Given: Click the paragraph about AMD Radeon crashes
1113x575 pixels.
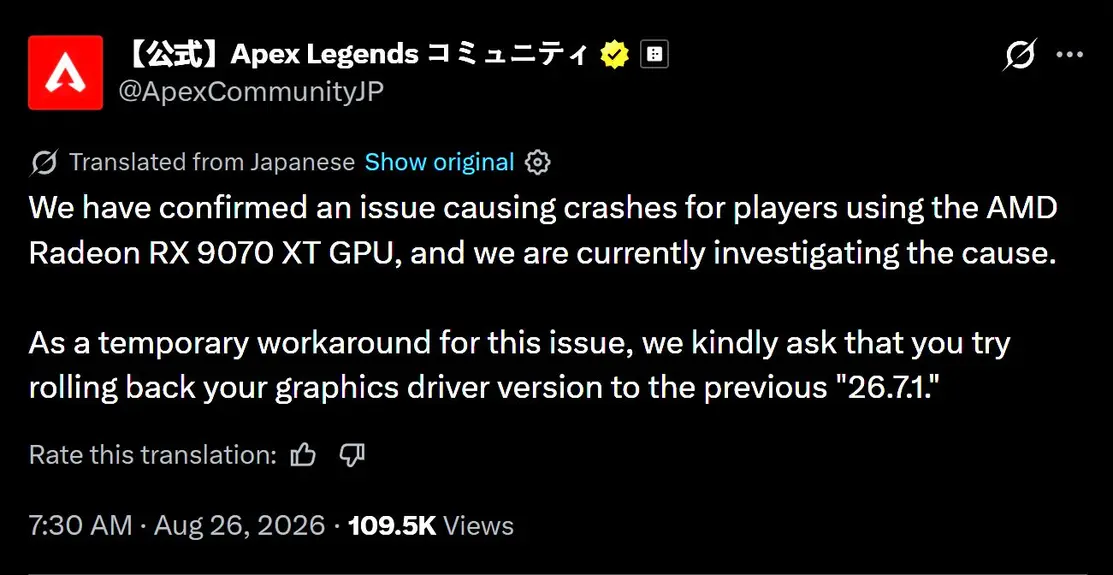Looking at the screenshot, I should click(x=544, y=229).
